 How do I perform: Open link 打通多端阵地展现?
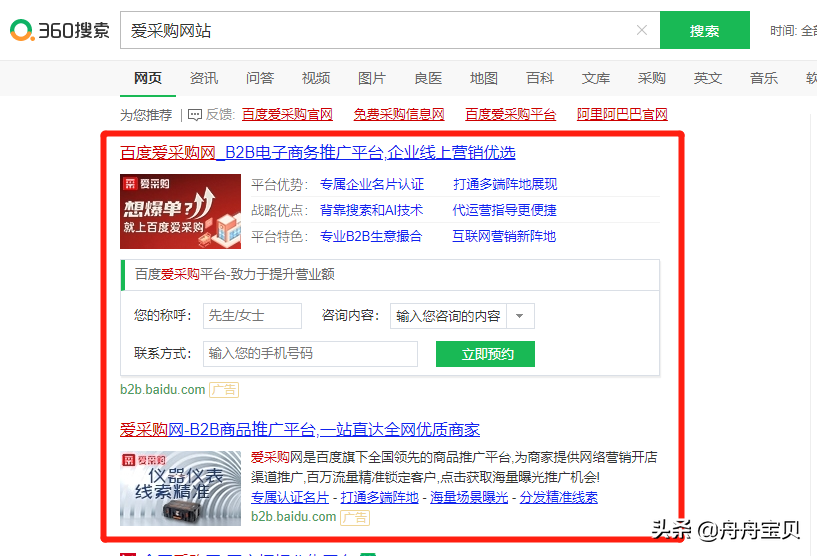click(505, 184)
